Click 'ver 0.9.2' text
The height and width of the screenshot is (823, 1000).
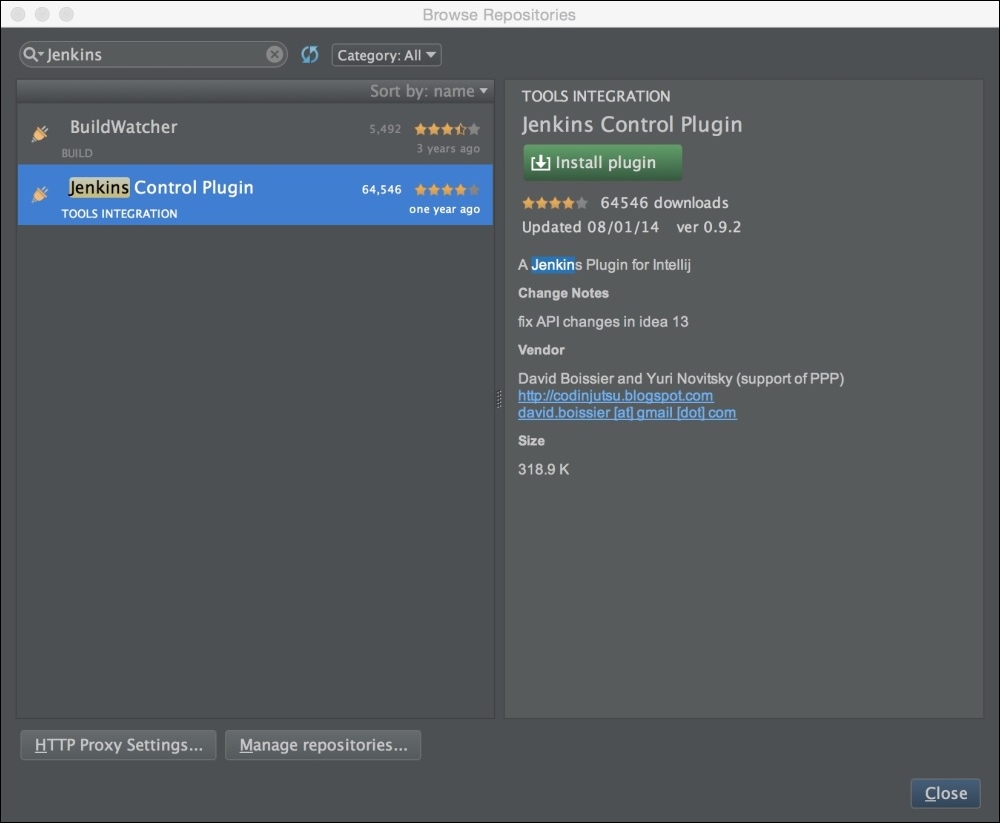point(709,227)
